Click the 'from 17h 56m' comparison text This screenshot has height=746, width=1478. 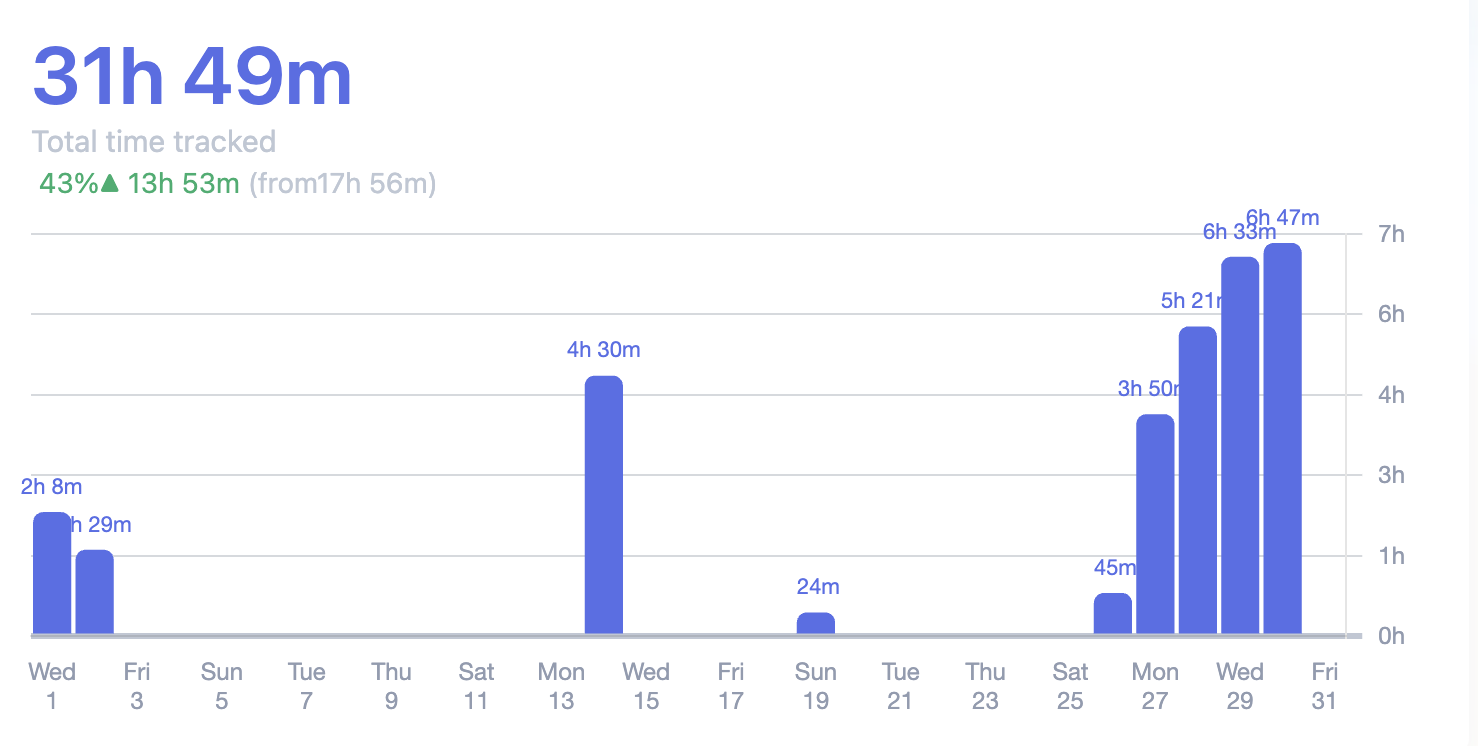(x=342, y=184)
